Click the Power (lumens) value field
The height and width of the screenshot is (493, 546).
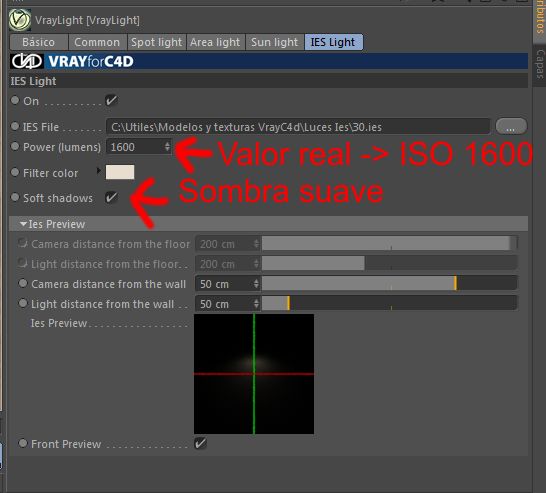pos(135,147)
